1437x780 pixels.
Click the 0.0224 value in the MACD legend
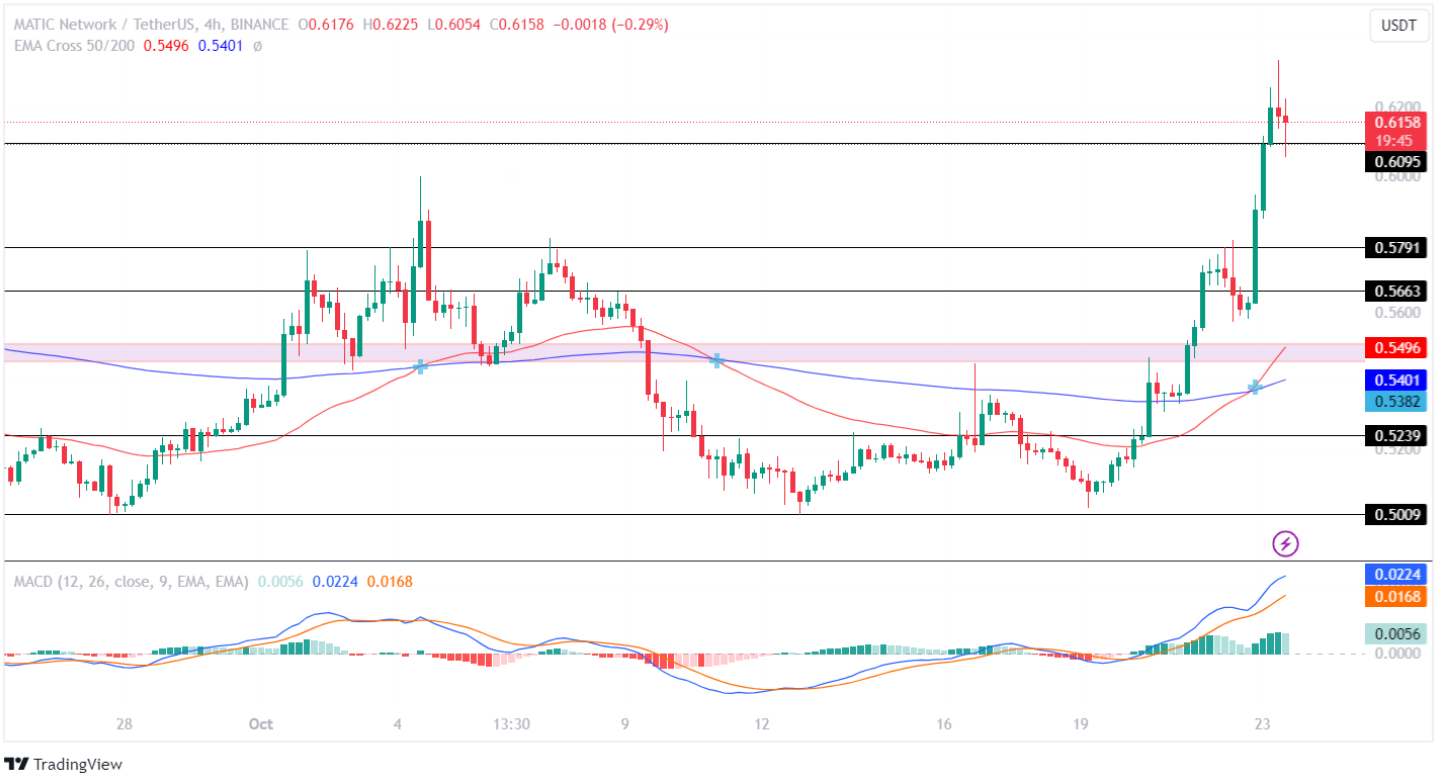tap(335, 581)
